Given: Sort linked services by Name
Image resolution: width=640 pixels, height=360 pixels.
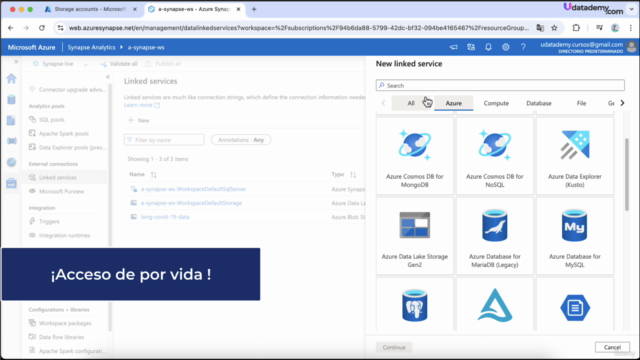Looking at the screenshot, I should [153, 175].
